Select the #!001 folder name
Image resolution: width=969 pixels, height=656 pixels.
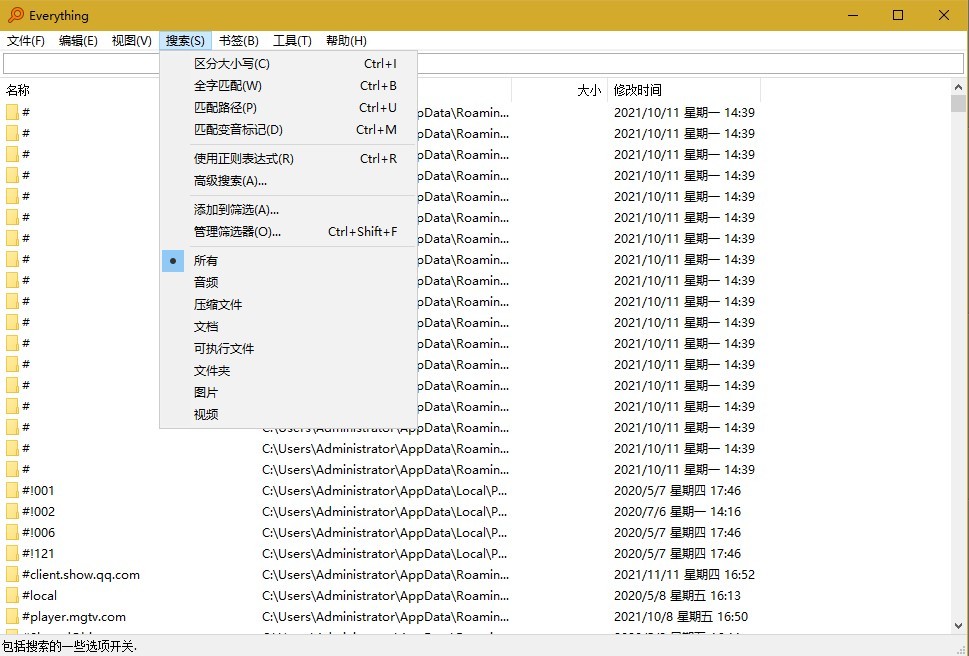point(38,490)
